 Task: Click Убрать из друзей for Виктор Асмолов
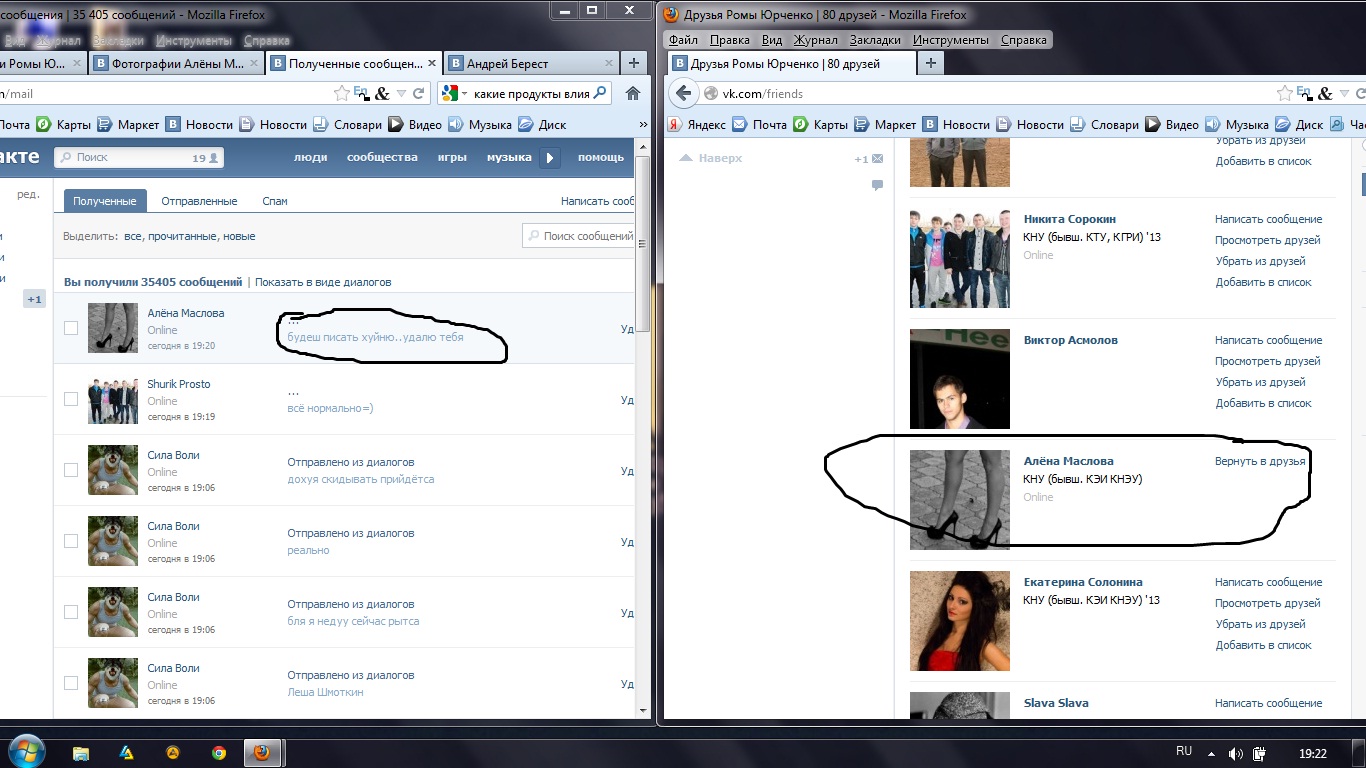pos(1260,382)
